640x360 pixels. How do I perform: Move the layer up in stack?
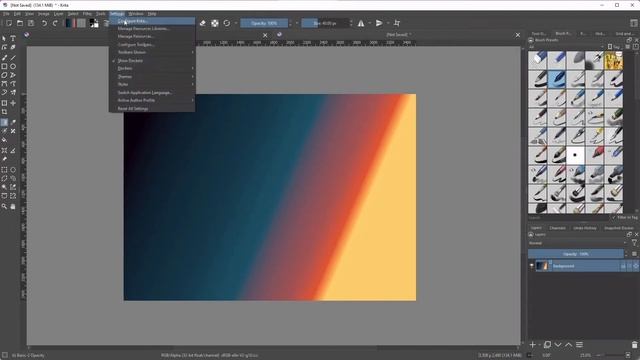(x=569, y=345)
